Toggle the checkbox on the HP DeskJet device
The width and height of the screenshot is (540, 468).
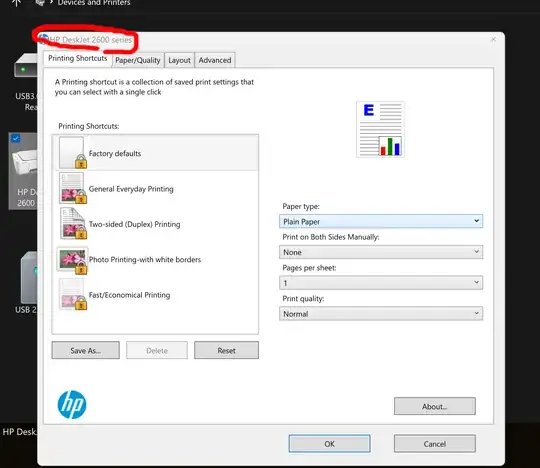point(15,139)
